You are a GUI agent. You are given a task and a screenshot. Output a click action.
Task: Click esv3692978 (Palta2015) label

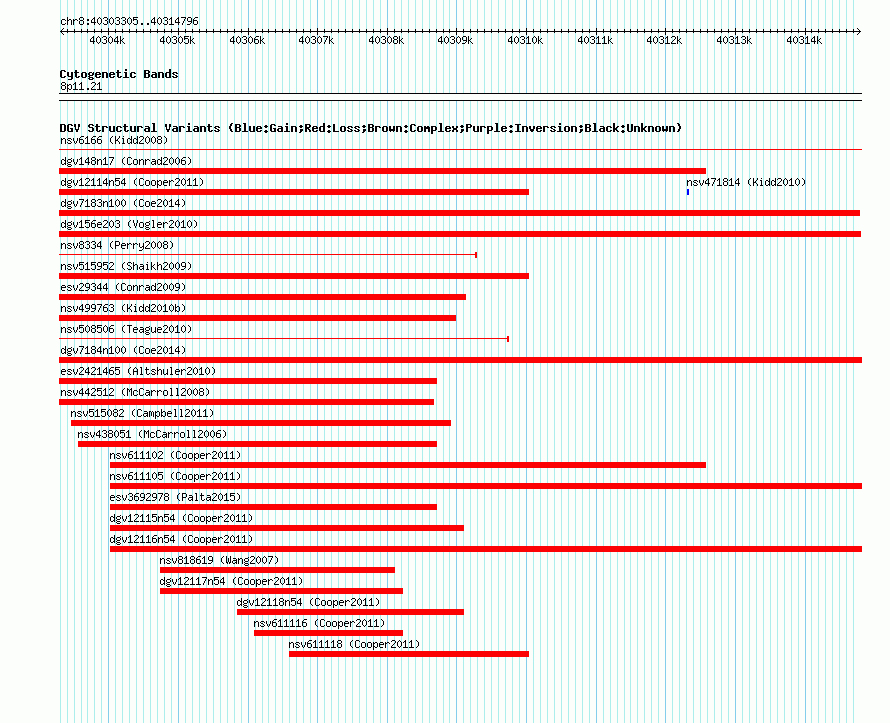point(175,497)
